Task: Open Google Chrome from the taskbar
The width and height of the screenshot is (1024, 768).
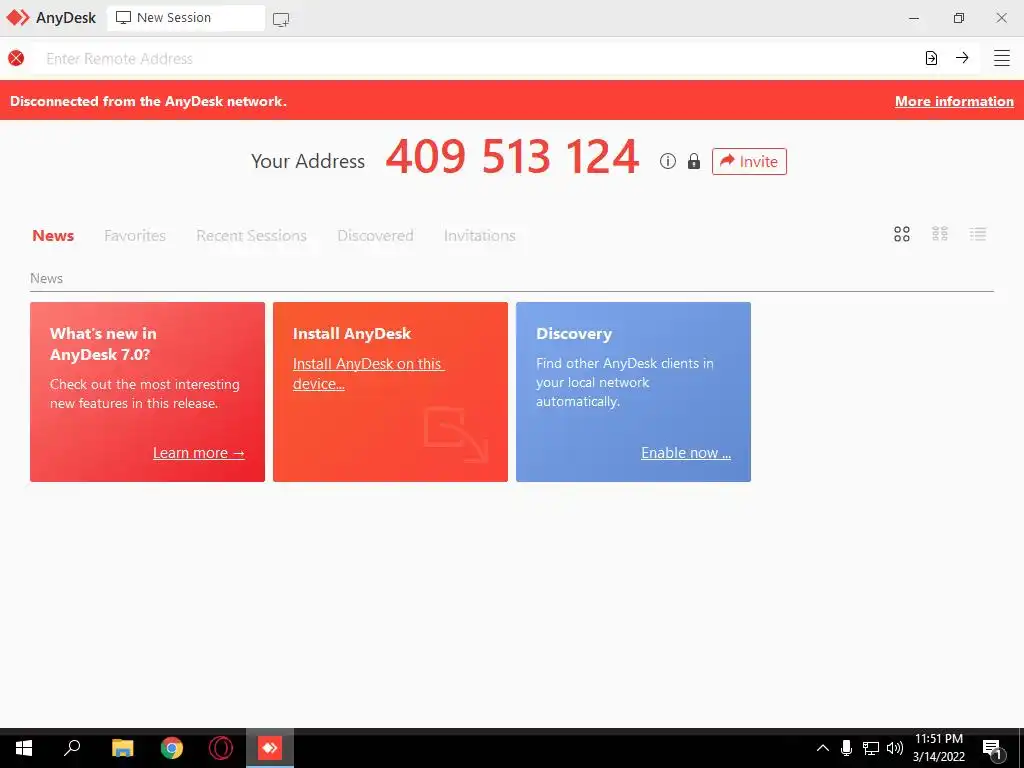Action: coord(172,748)
